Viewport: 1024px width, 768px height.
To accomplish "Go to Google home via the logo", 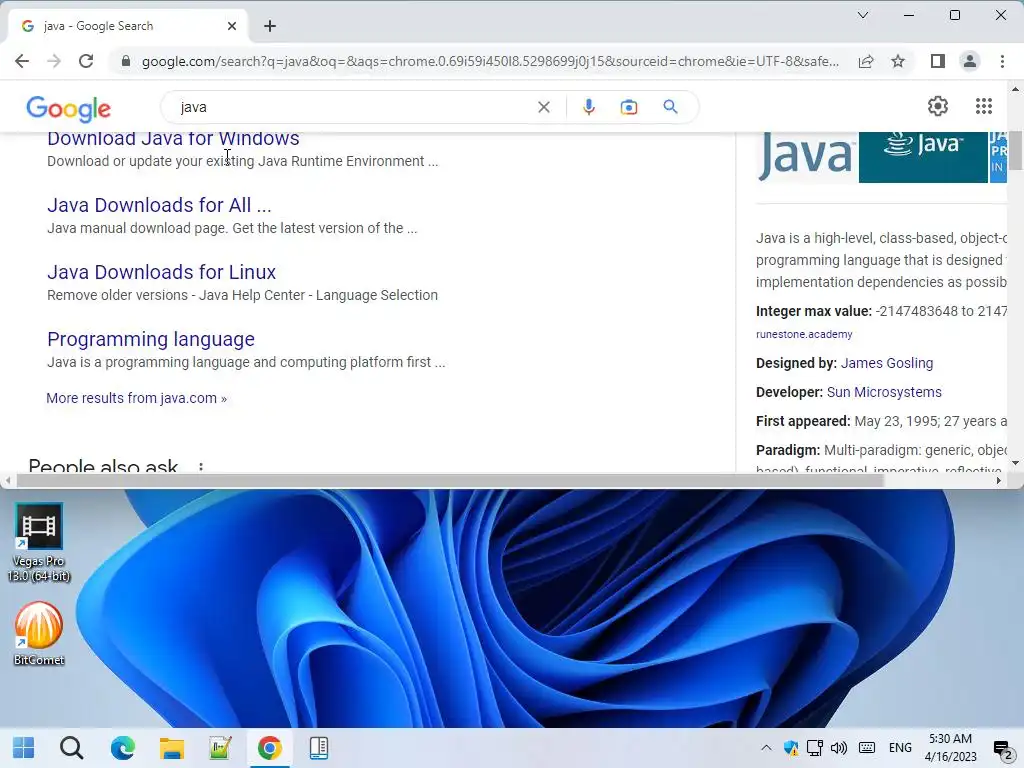I will 69,108.
